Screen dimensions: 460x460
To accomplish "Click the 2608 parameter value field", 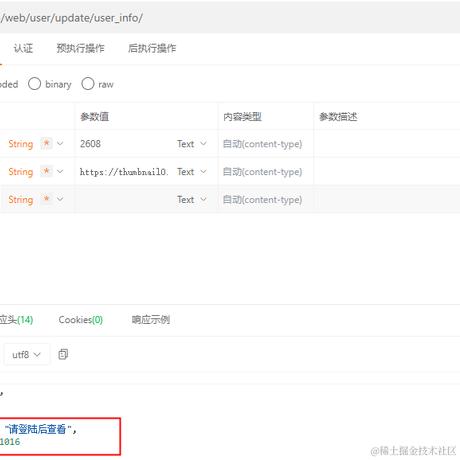I will [125, 144].
